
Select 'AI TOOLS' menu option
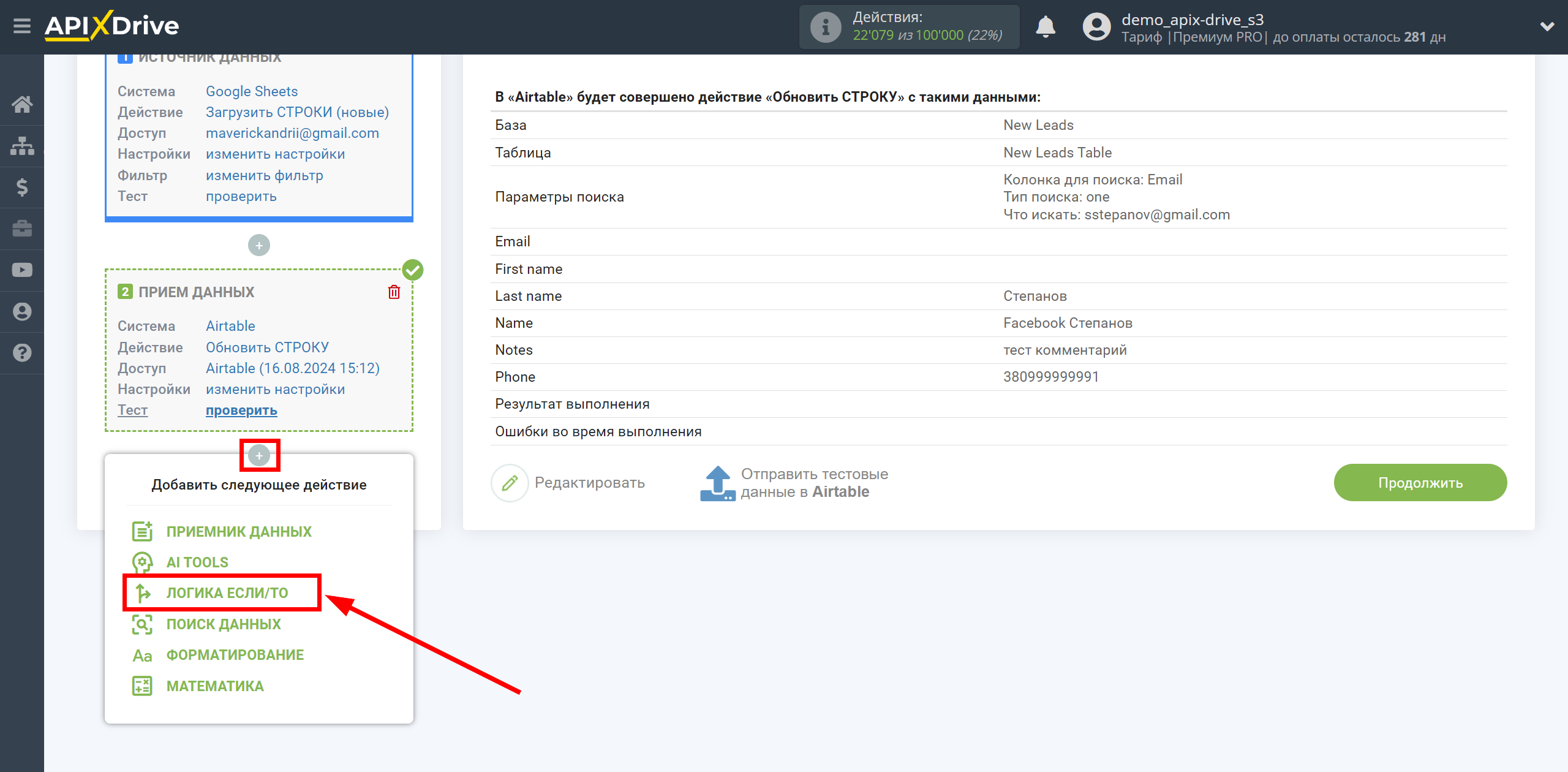[197, 562]
